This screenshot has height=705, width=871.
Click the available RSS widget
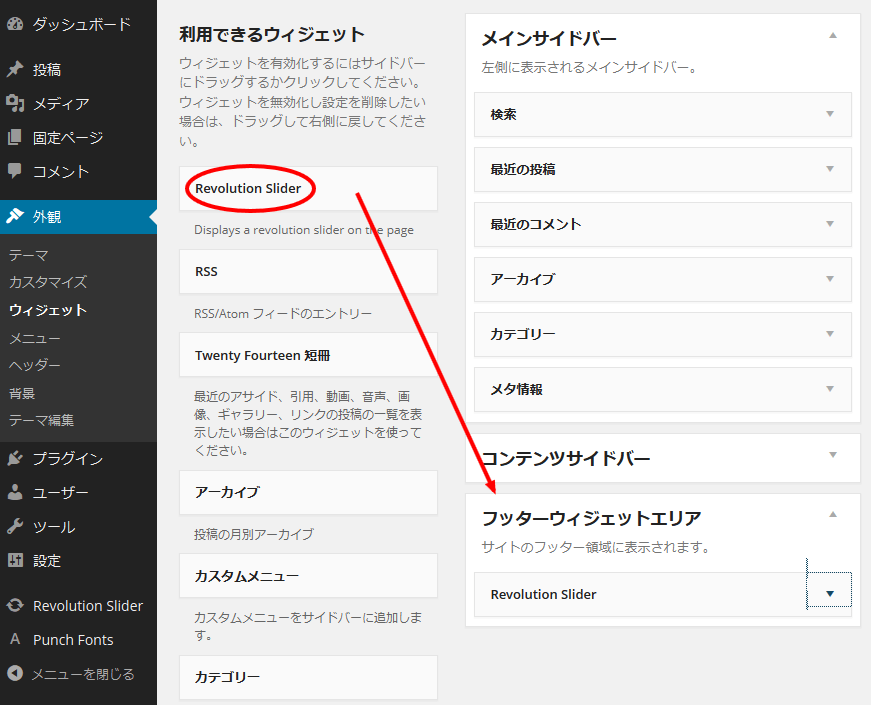point(308,272)
